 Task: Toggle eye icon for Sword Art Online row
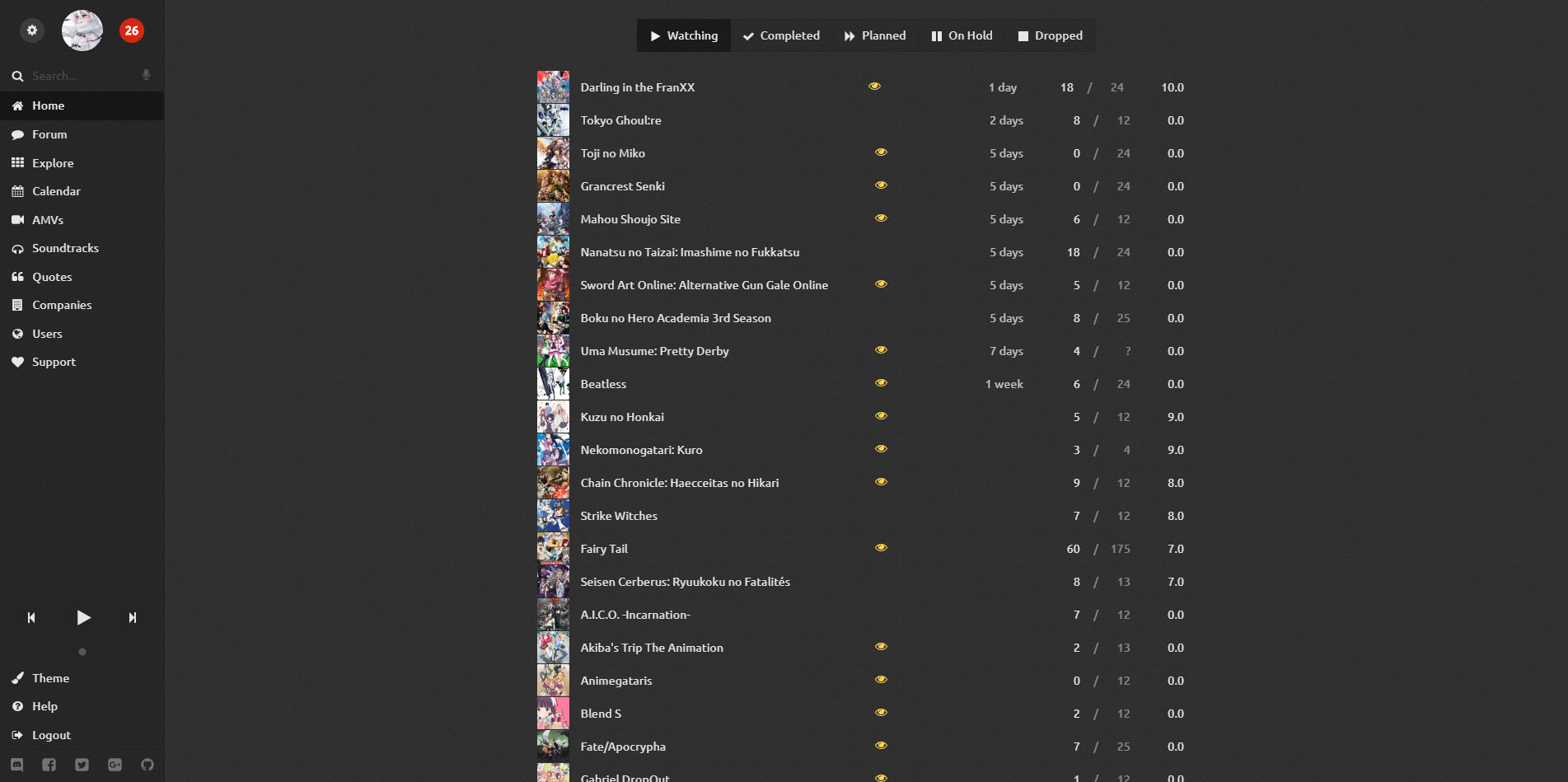click(x=882, y=283)
